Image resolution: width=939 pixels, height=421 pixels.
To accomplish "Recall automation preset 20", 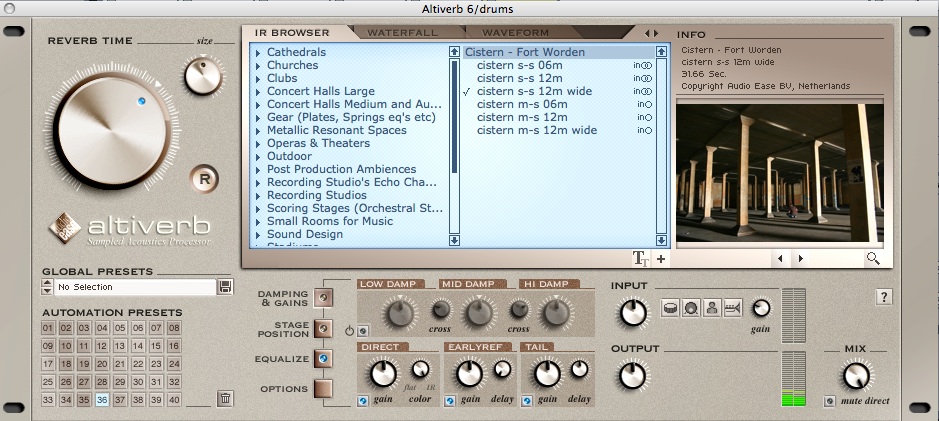I will [x=102, y=364].
